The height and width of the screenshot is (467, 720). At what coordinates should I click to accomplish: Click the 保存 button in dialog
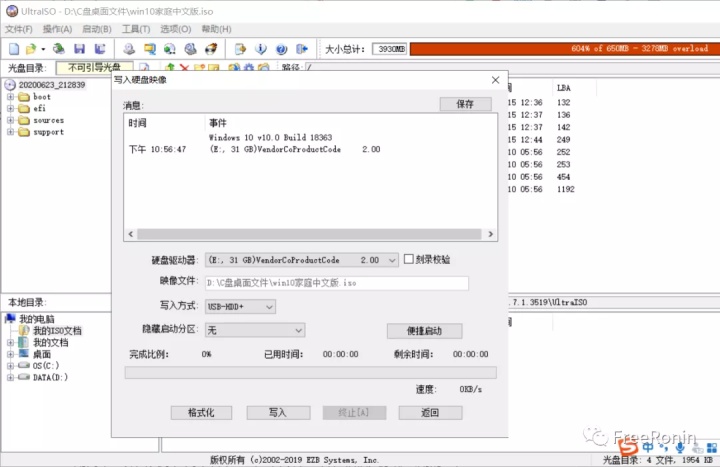pyautogui.click(x=465, y=104)
